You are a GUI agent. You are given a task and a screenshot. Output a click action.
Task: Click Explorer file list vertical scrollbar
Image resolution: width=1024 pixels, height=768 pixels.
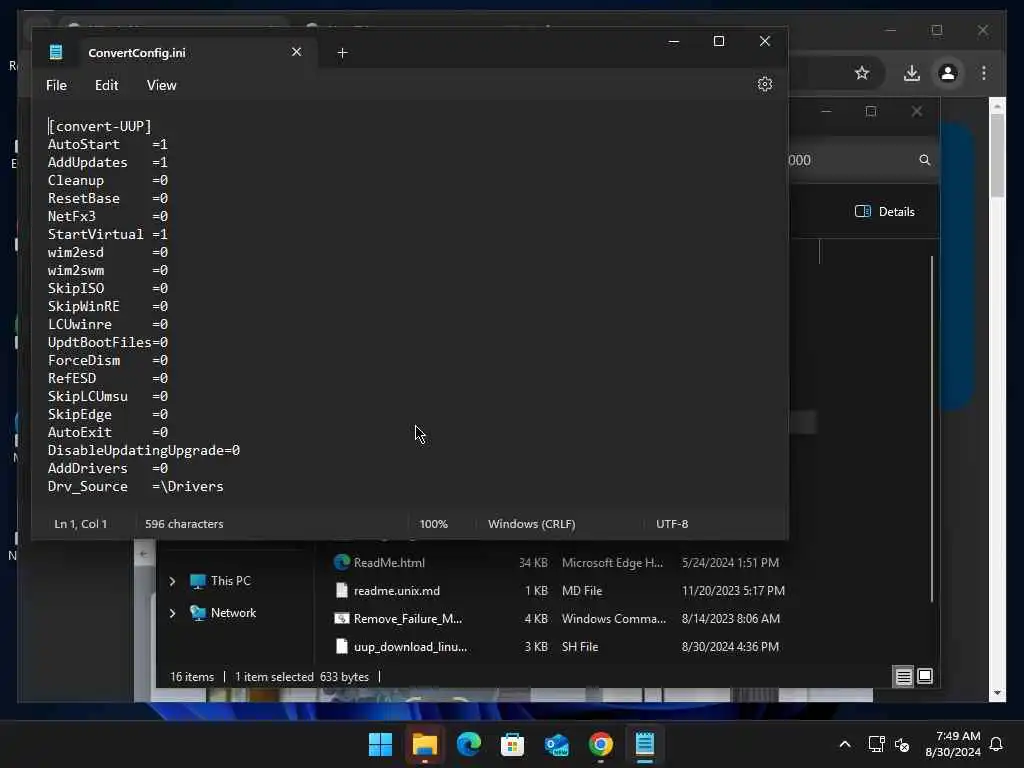932,429
